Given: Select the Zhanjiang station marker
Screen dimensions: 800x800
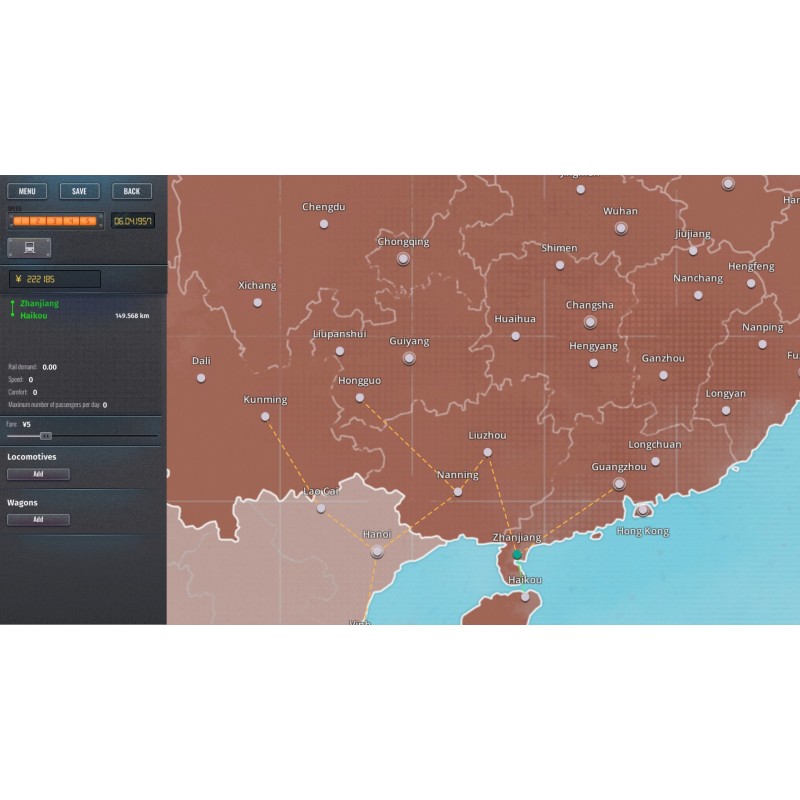Looking at the screenshot, I should 517,554.
